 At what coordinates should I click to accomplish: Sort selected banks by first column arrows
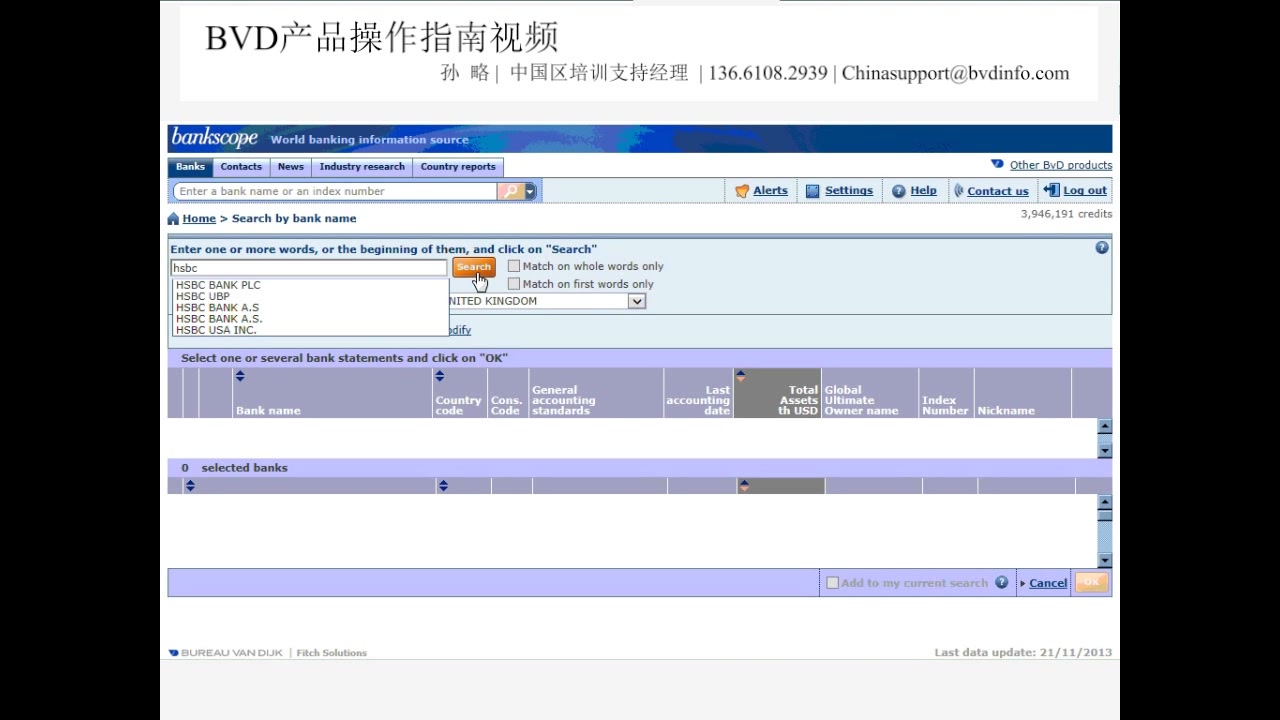pos(190,486)
